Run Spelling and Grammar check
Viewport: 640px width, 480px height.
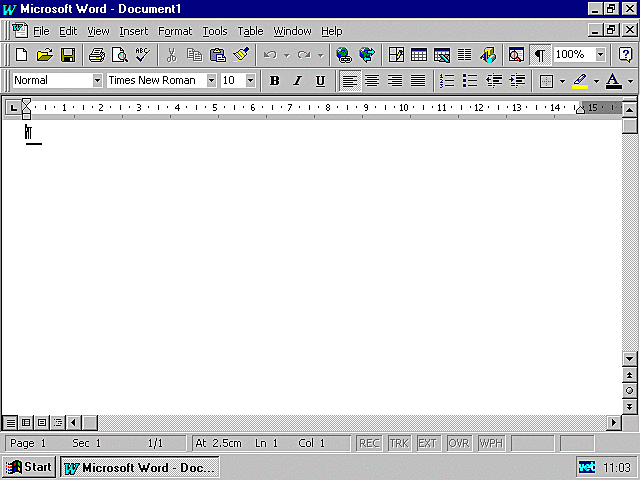[x=142, y=55]
